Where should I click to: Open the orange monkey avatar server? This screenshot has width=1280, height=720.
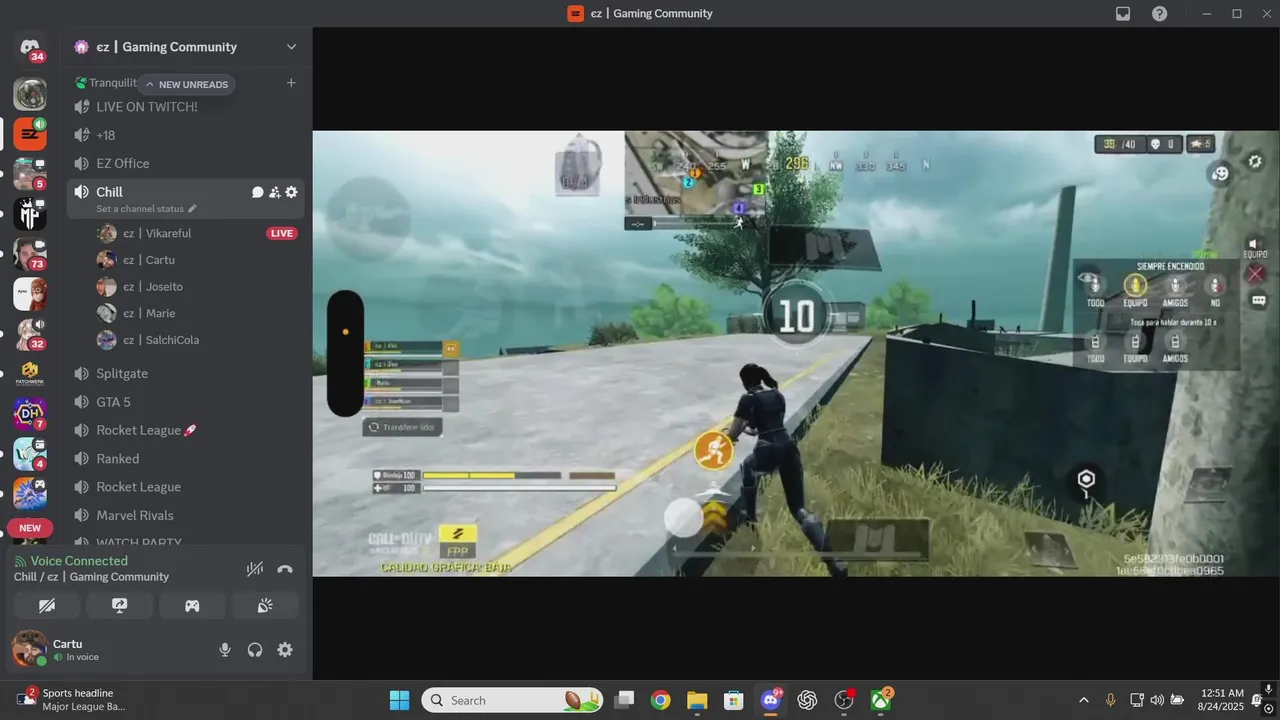click(x=30, y=294)
